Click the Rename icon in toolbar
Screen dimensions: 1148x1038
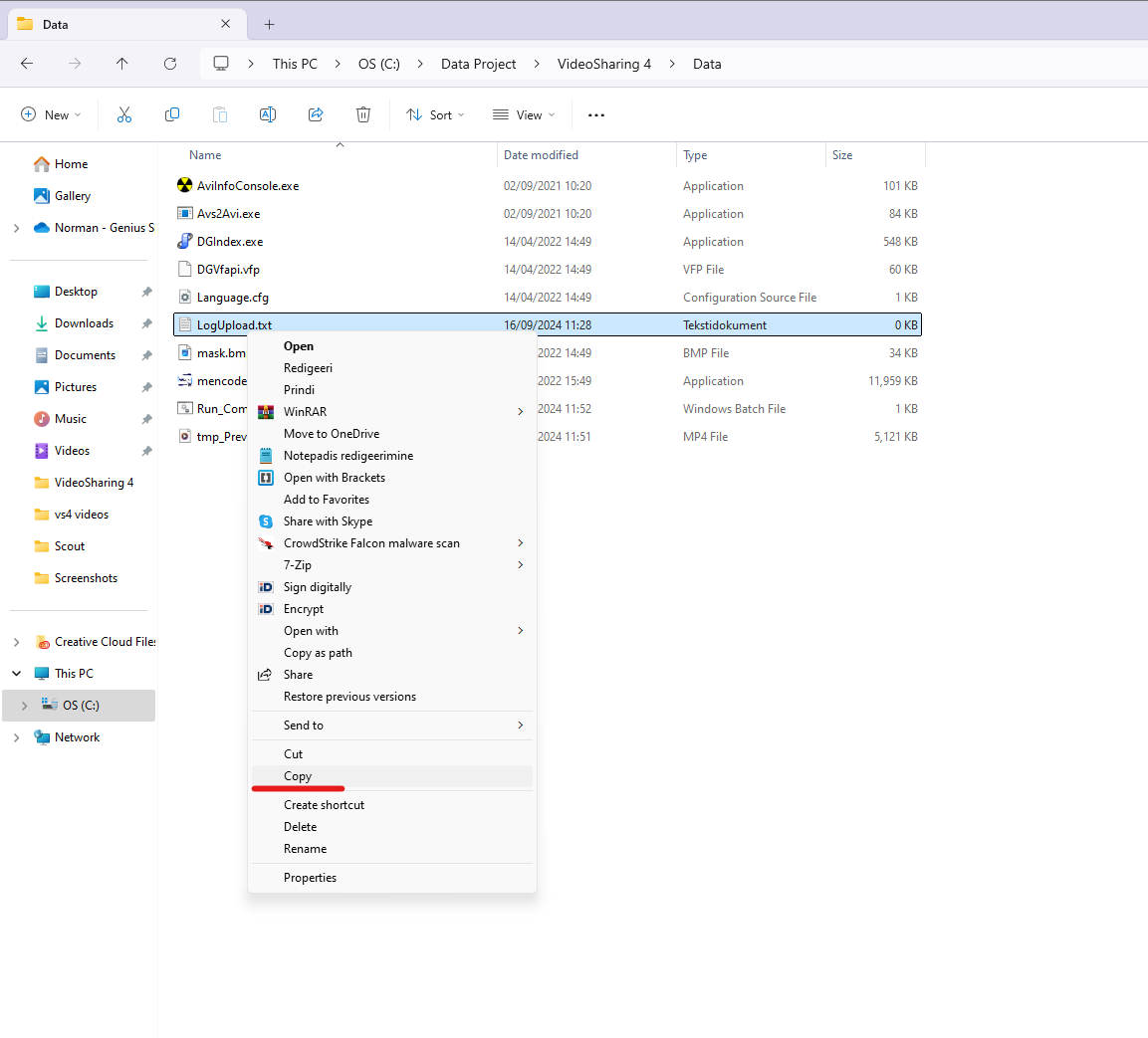[x=268, y=114]
